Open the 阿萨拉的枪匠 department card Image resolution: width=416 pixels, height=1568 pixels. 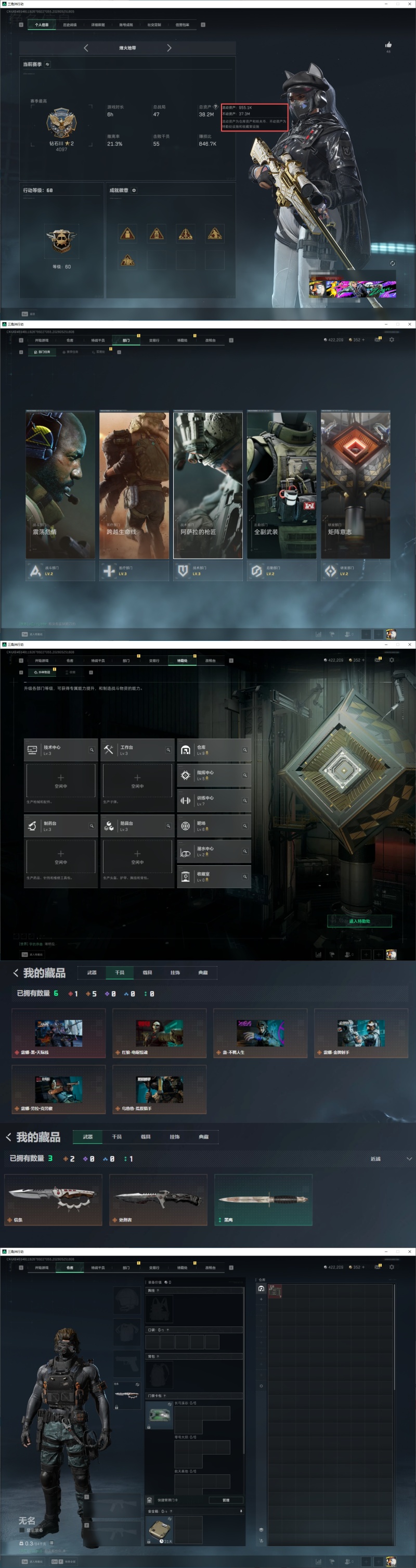208,485
